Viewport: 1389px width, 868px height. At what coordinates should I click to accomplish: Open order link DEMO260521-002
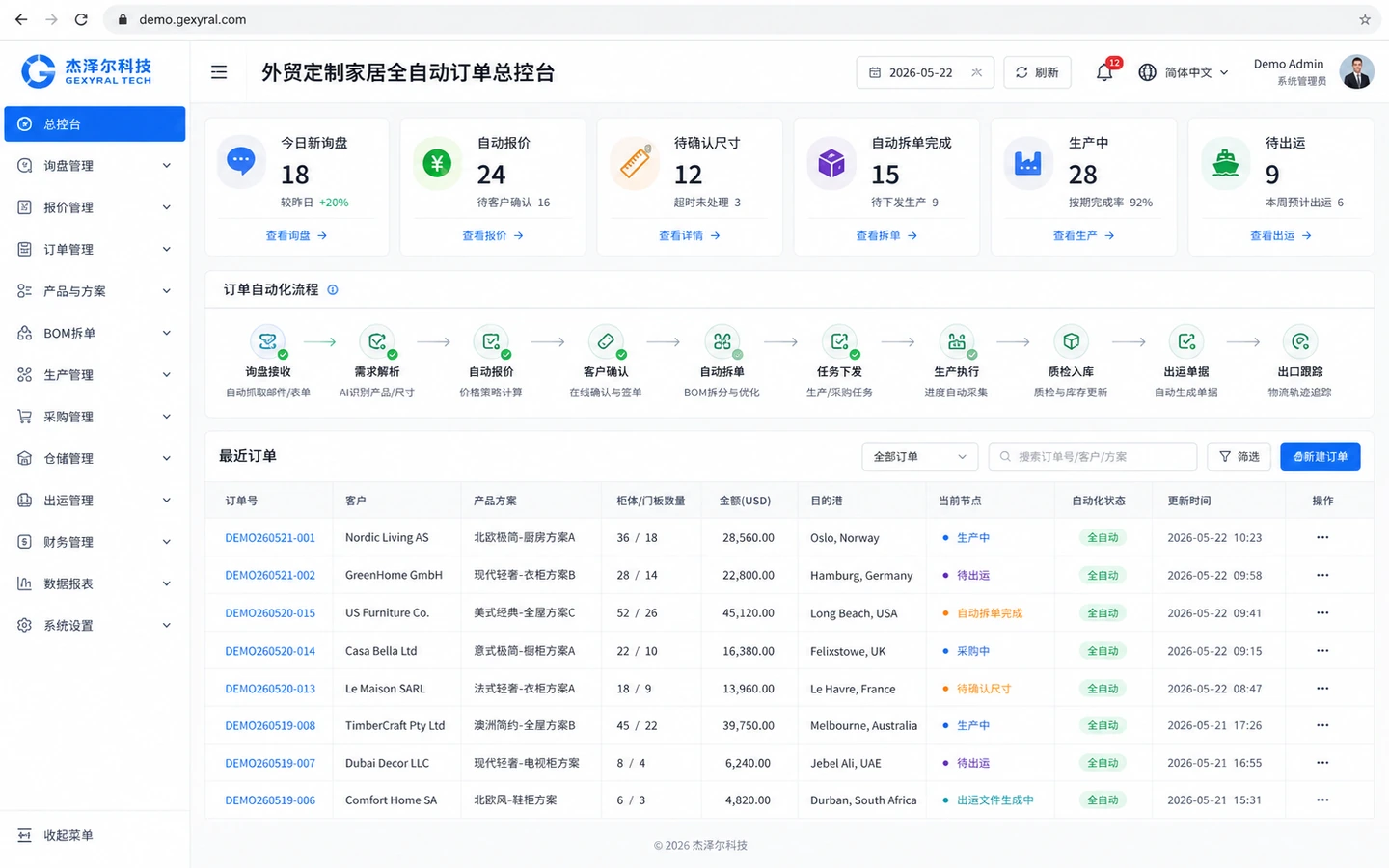[x=270, y=575]
